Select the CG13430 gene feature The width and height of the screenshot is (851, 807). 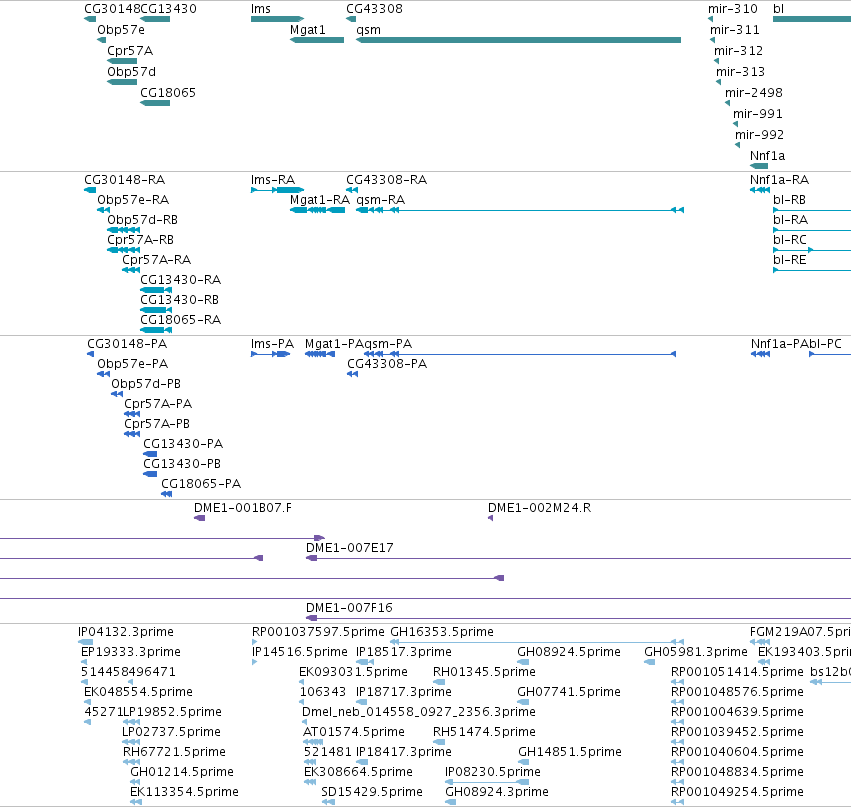point(155,20)
